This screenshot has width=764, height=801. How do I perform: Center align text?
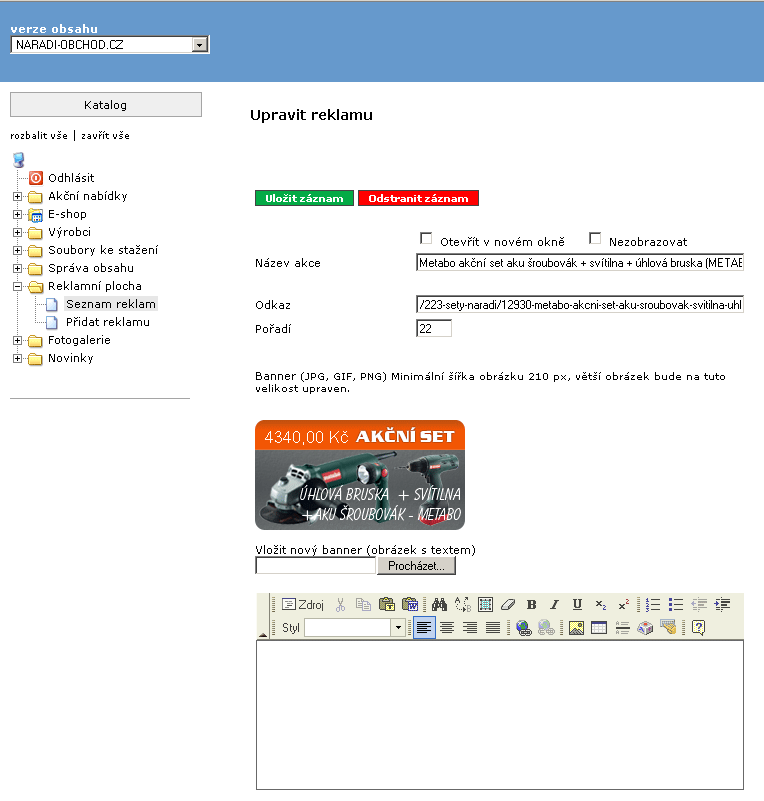pyautogui.click(x=447, y=627)
